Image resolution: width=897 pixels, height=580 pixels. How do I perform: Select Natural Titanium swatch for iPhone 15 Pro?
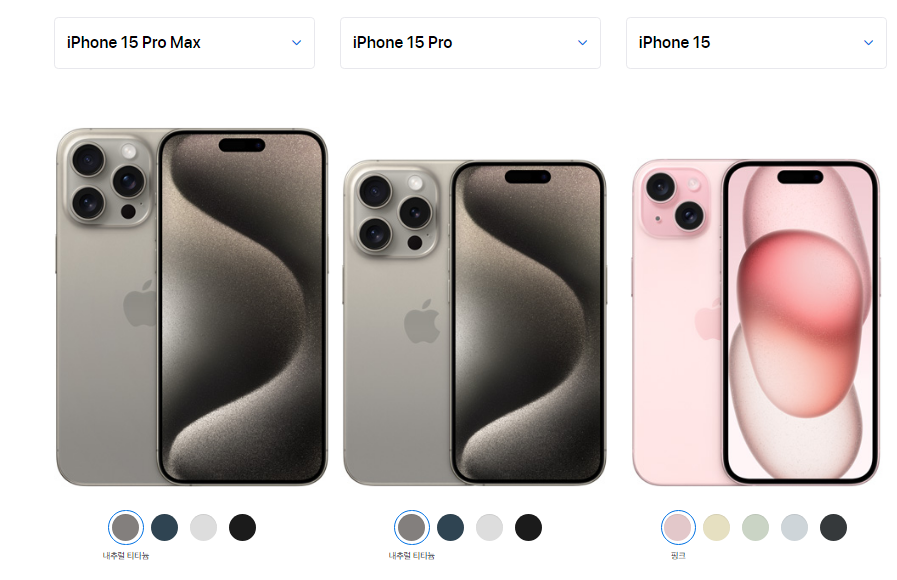412,527
